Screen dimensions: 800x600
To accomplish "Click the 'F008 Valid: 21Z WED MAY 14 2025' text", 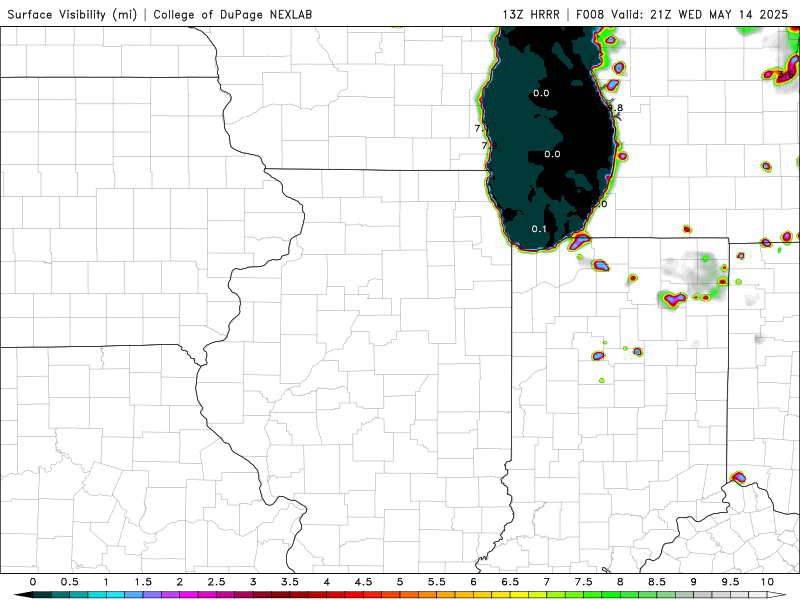I will (682, 14).
